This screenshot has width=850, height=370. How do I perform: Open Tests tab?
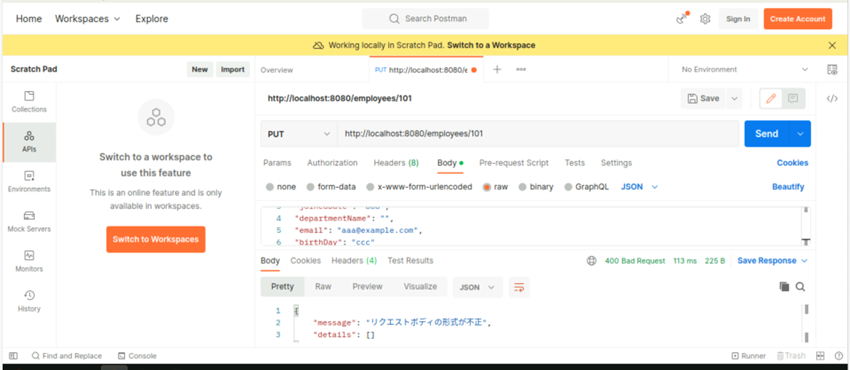pos(575,163)
